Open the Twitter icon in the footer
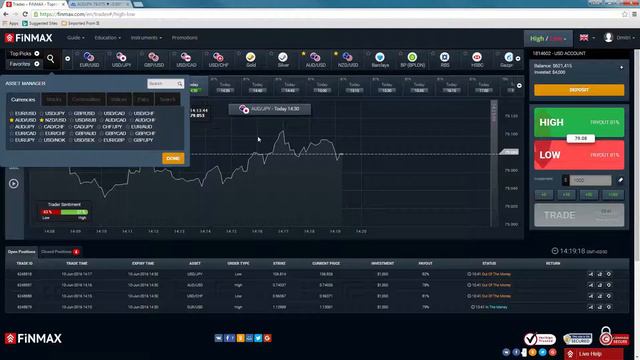640x360 pixels. tap(258, 338)
